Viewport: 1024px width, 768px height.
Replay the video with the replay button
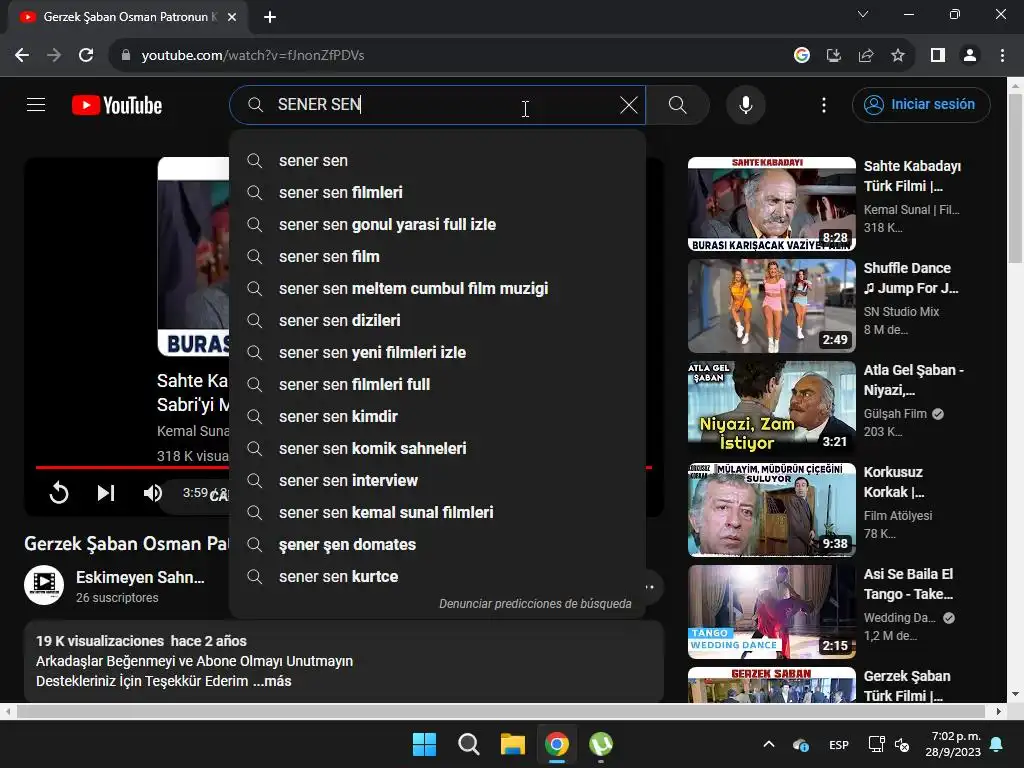pos(59,492)
